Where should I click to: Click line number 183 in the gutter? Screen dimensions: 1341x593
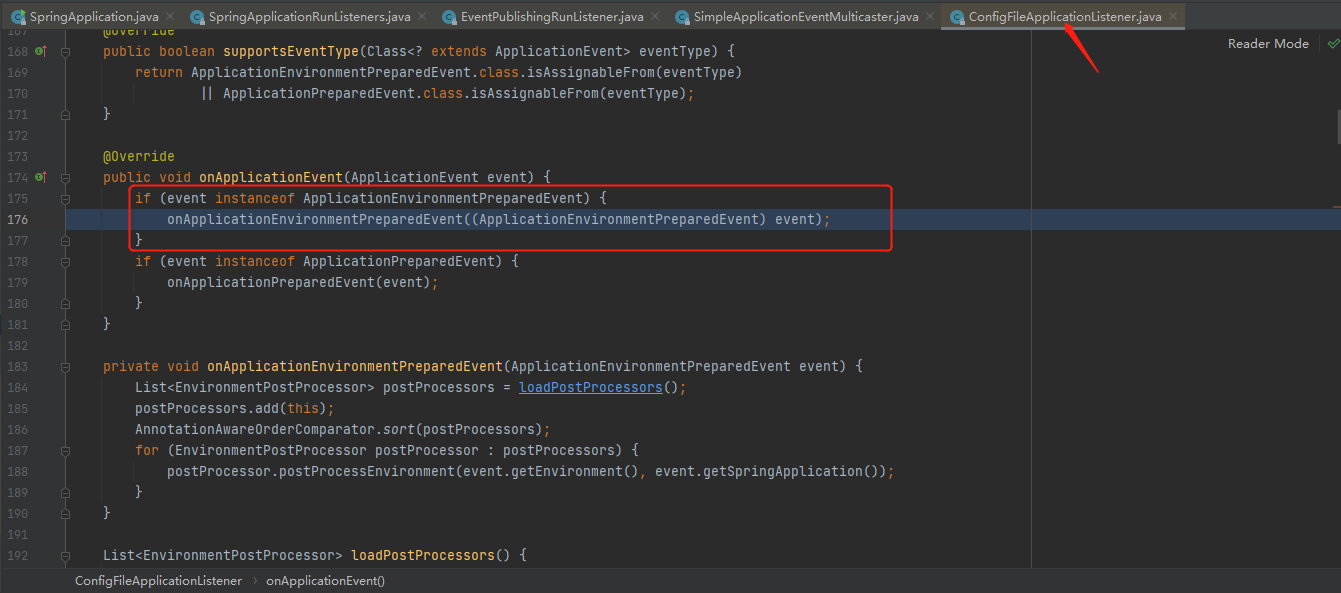click(x=18, y=366)
